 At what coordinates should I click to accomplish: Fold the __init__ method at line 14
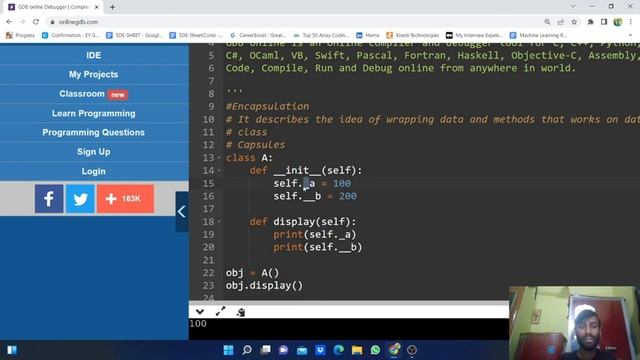coord(219,171)
